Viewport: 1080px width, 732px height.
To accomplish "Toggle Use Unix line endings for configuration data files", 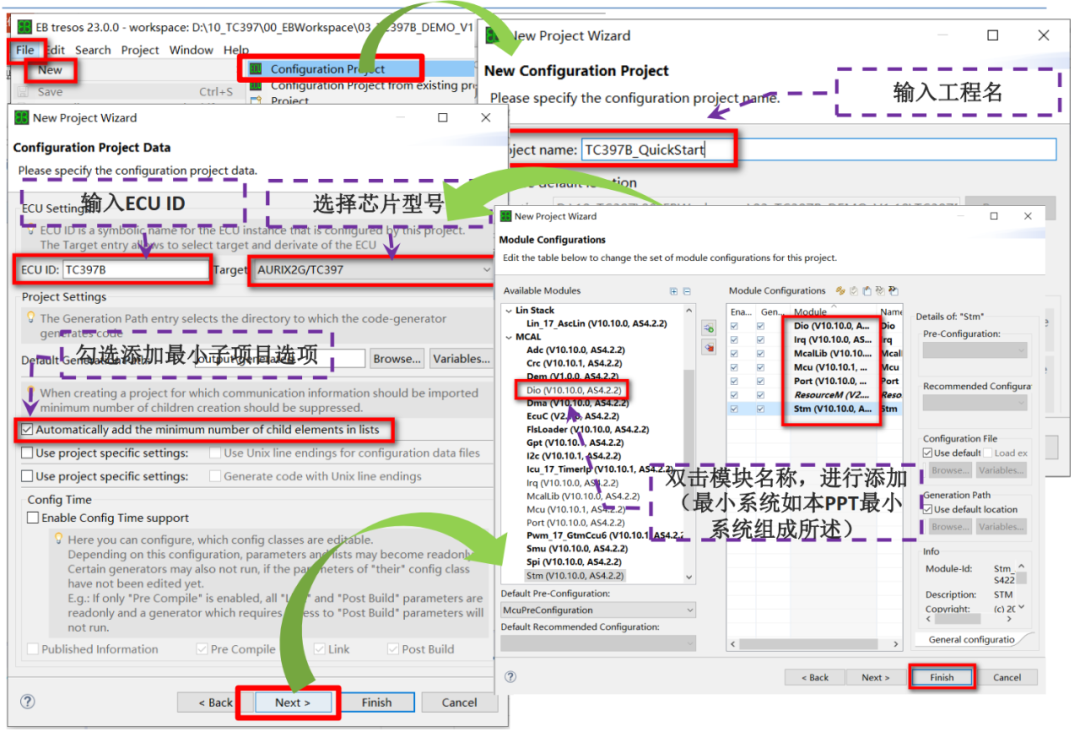I will pyautogui.click(x=215, y=453).
